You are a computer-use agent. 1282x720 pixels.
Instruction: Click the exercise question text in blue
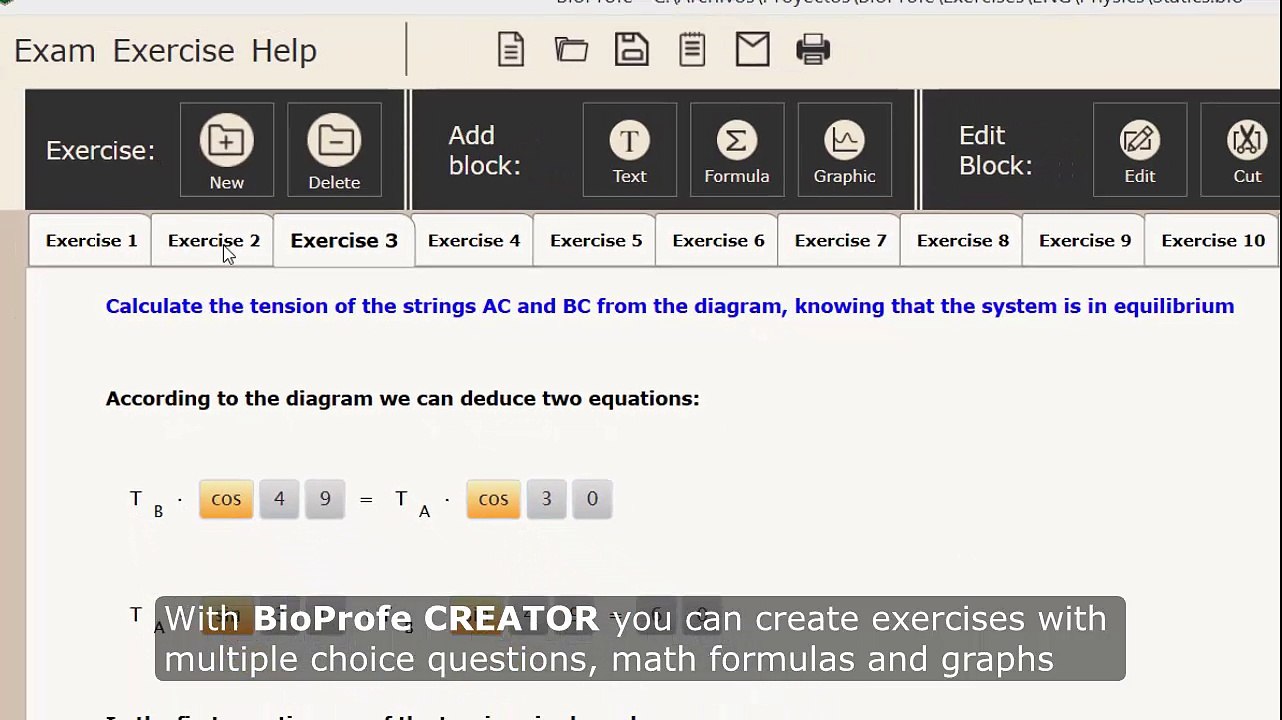(669, 307)
